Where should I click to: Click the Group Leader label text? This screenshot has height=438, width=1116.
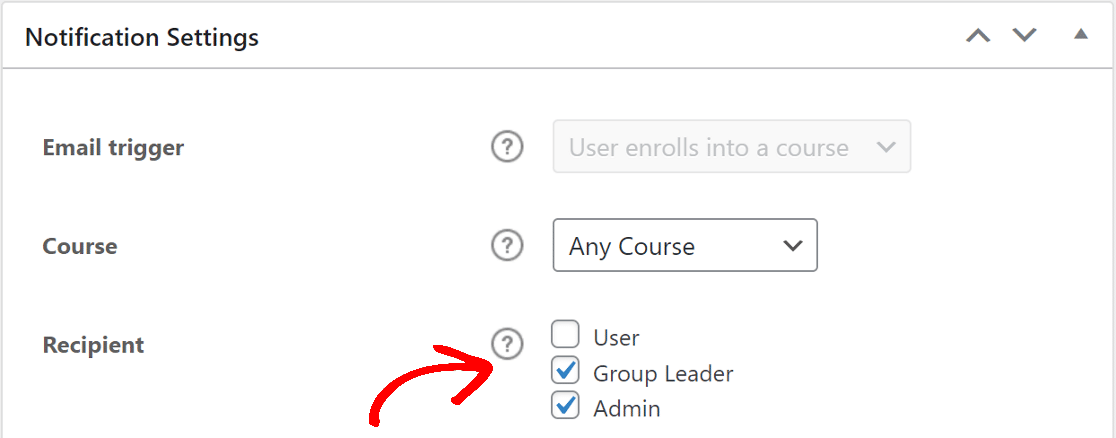[x=663, y=374]
